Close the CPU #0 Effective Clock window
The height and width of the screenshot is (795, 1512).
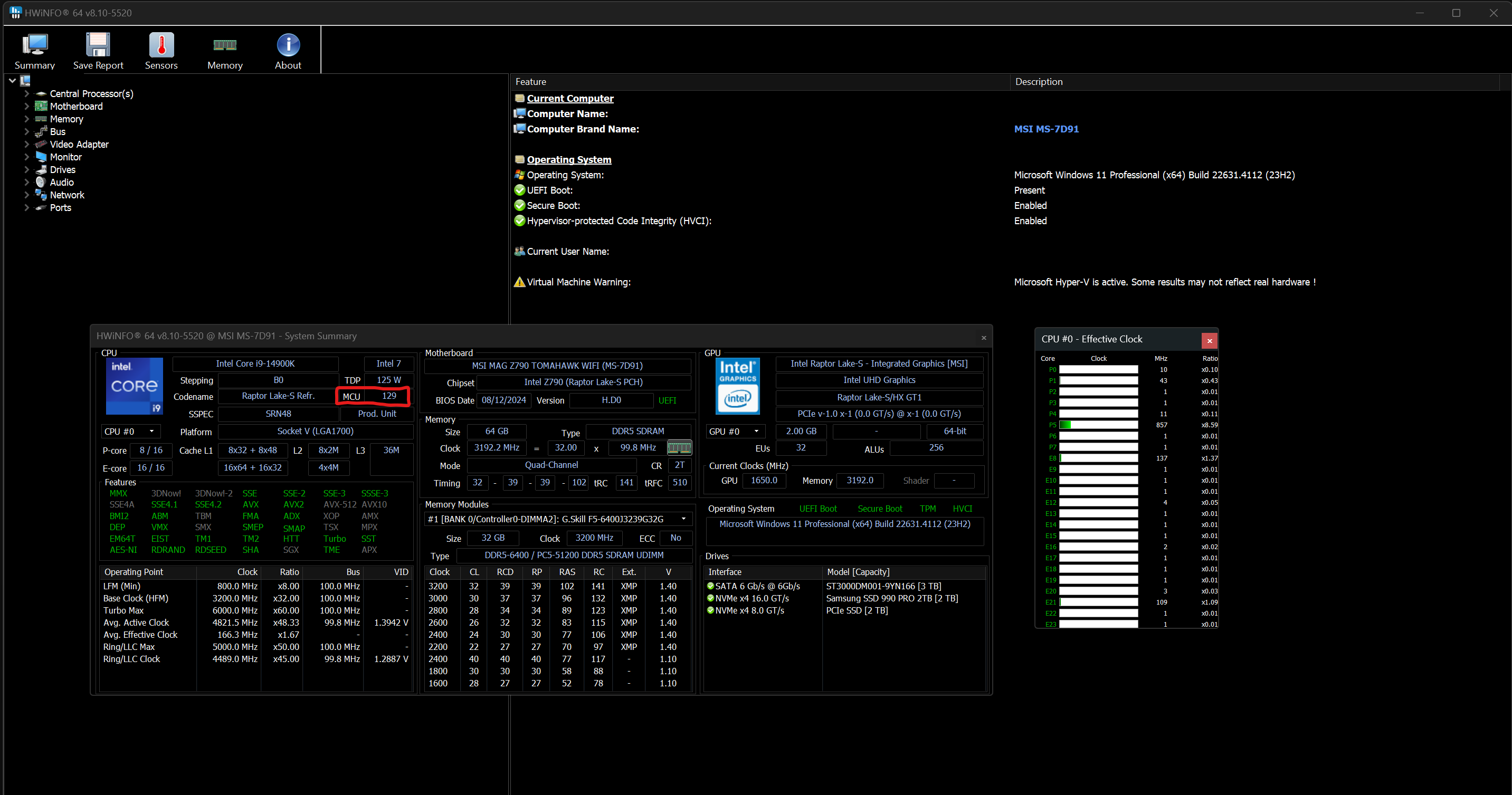(1209, 340)
